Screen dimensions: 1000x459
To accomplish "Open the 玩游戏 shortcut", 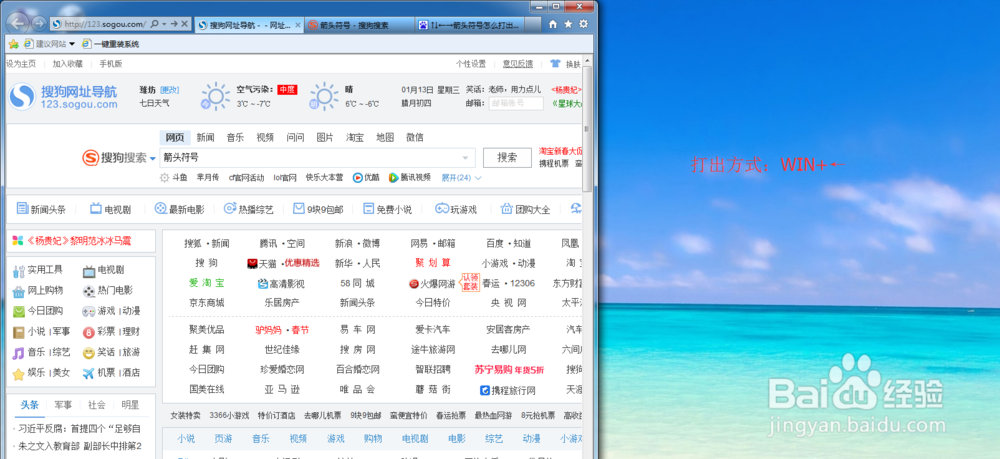I will tap(456, 208).
